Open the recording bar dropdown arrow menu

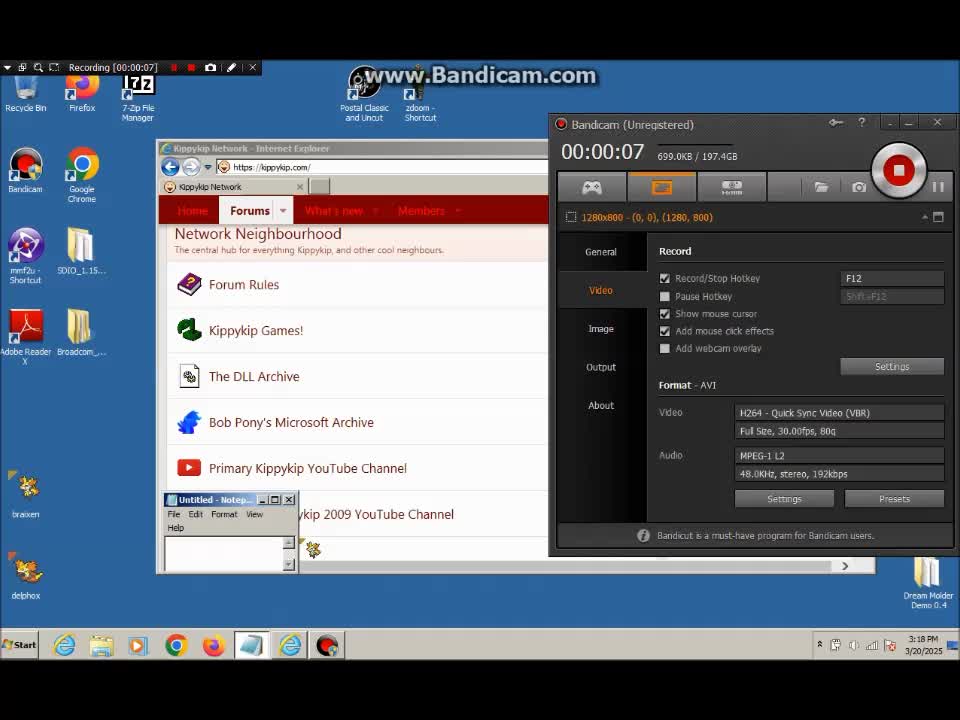pos(7,67)
